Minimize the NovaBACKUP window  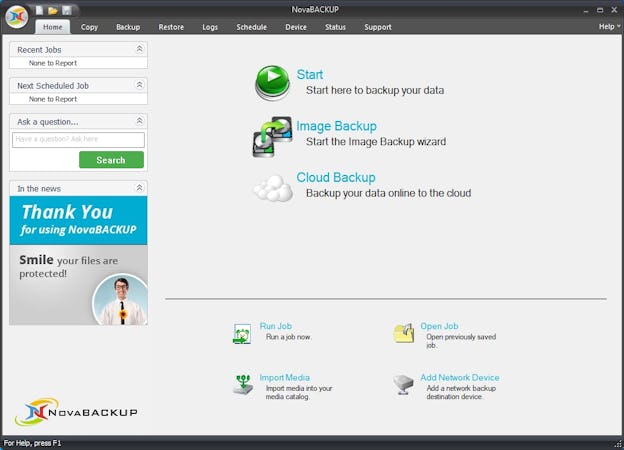coord(586,10)
